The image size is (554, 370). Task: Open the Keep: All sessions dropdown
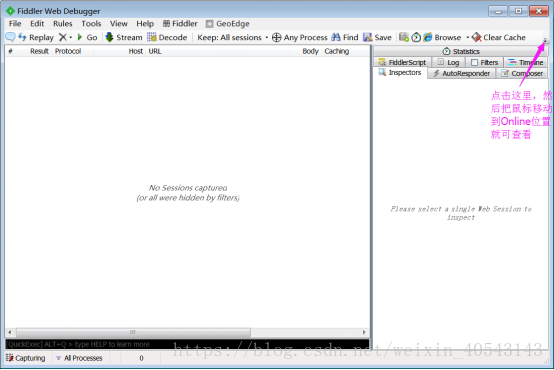[x=232, y=37]
